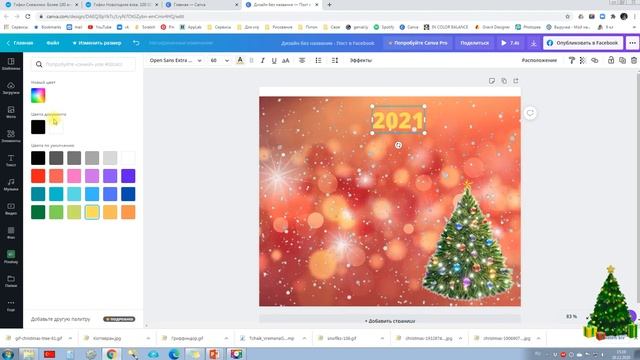Click the color search input field
The image size is (640, 360).
click(83, 64)
